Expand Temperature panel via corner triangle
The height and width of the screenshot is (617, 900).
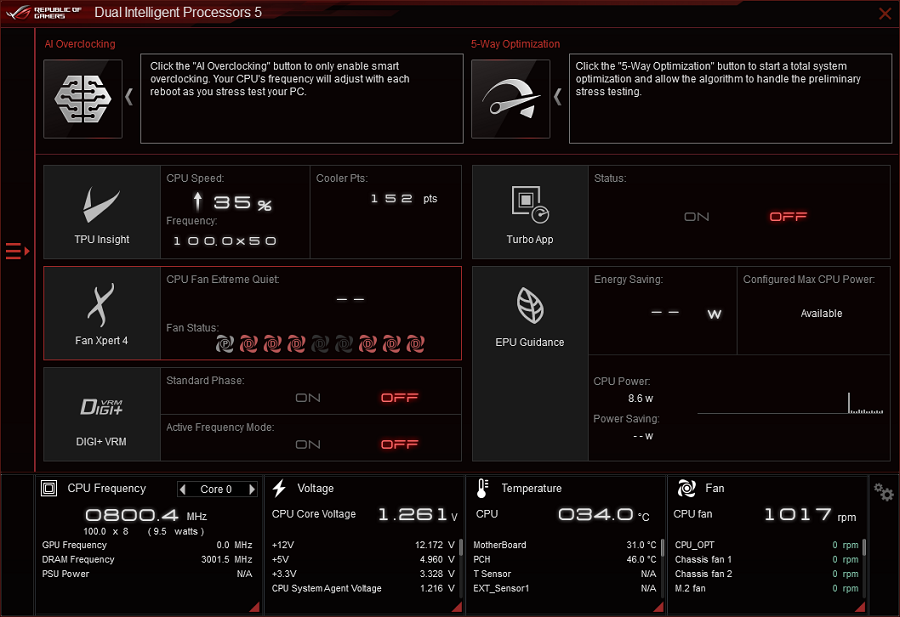[x=658, y=607]
